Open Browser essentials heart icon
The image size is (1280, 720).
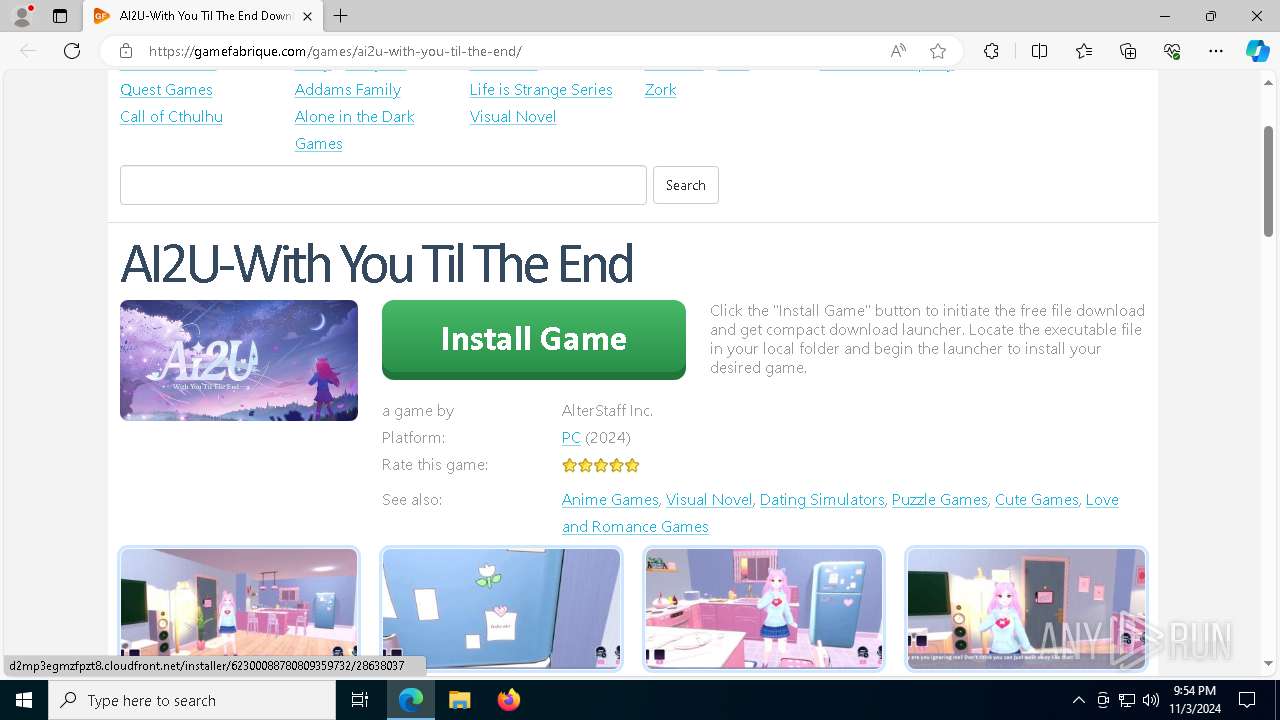[x=1172, y=51]
